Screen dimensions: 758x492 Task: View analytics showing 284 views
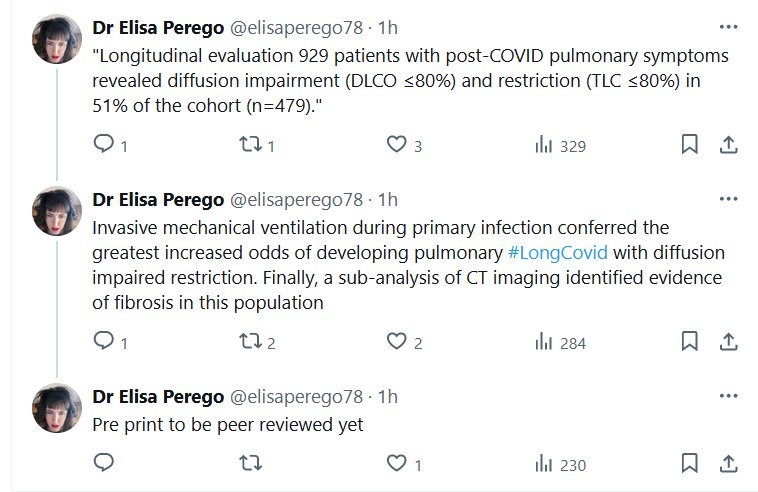point(545,342)
